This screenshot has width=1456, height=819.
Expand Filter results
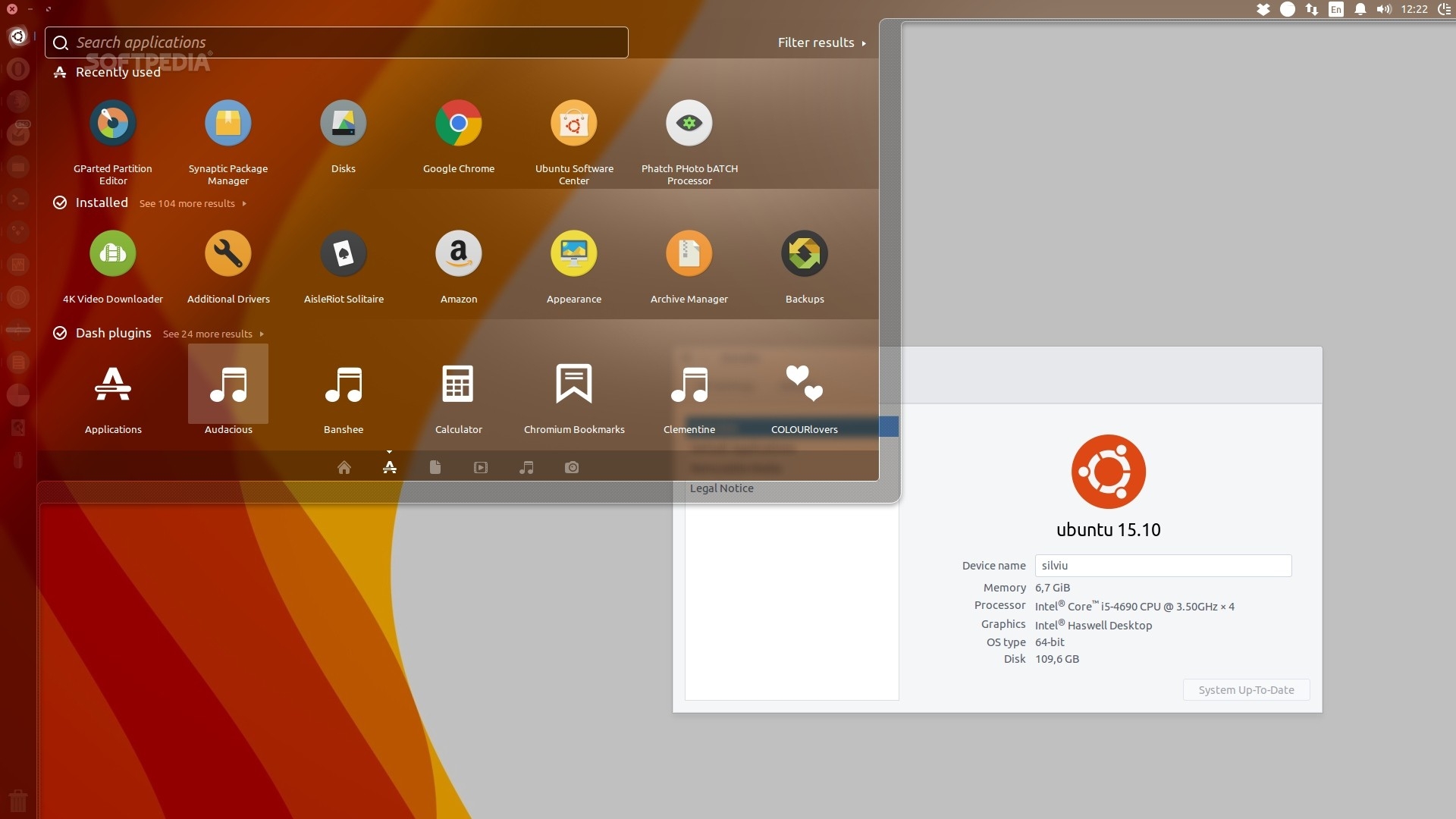coord(822,42)
